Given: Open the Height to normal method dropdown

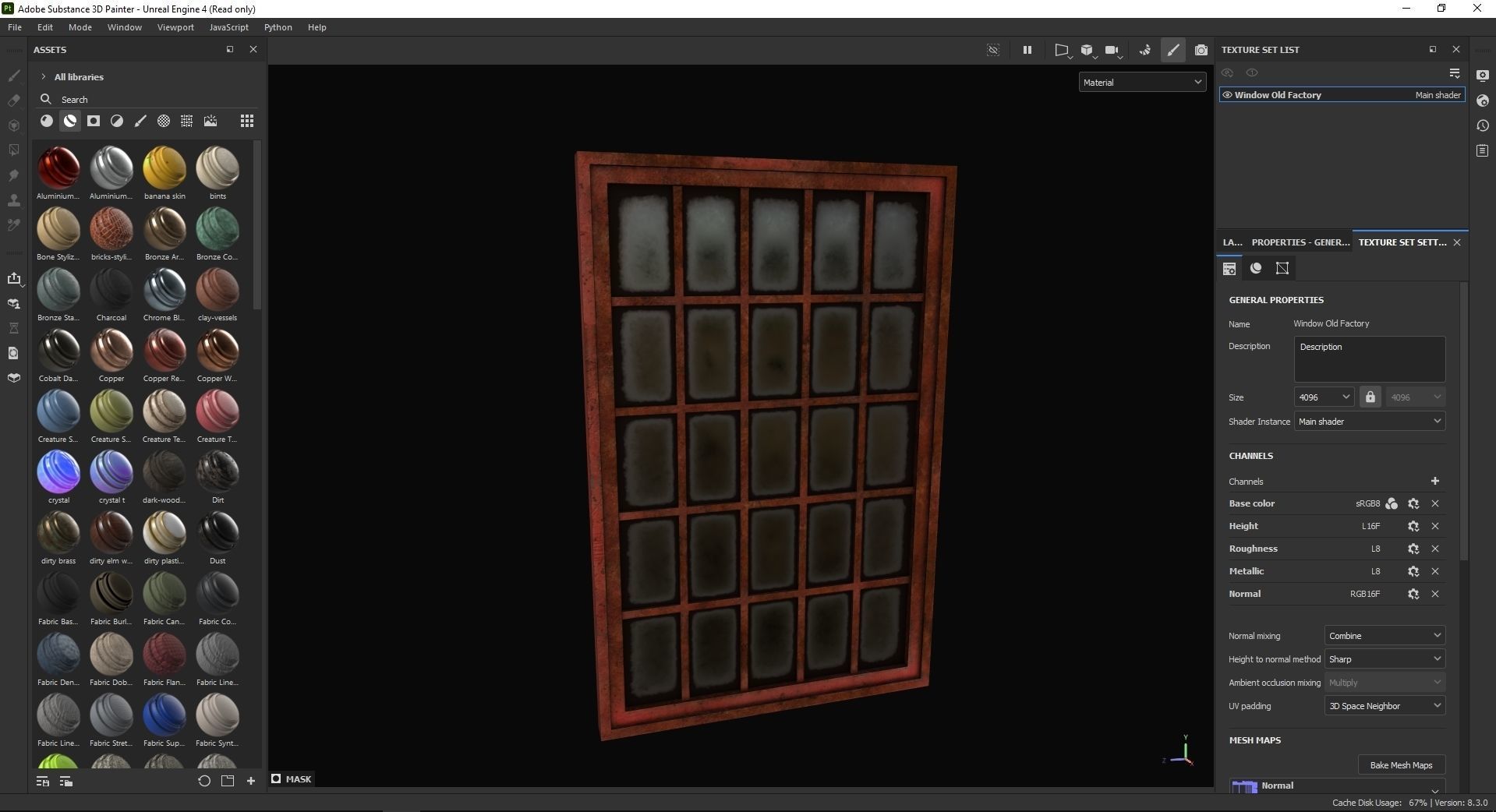Looking at the screenshot, I should (x=1385, y=658).
